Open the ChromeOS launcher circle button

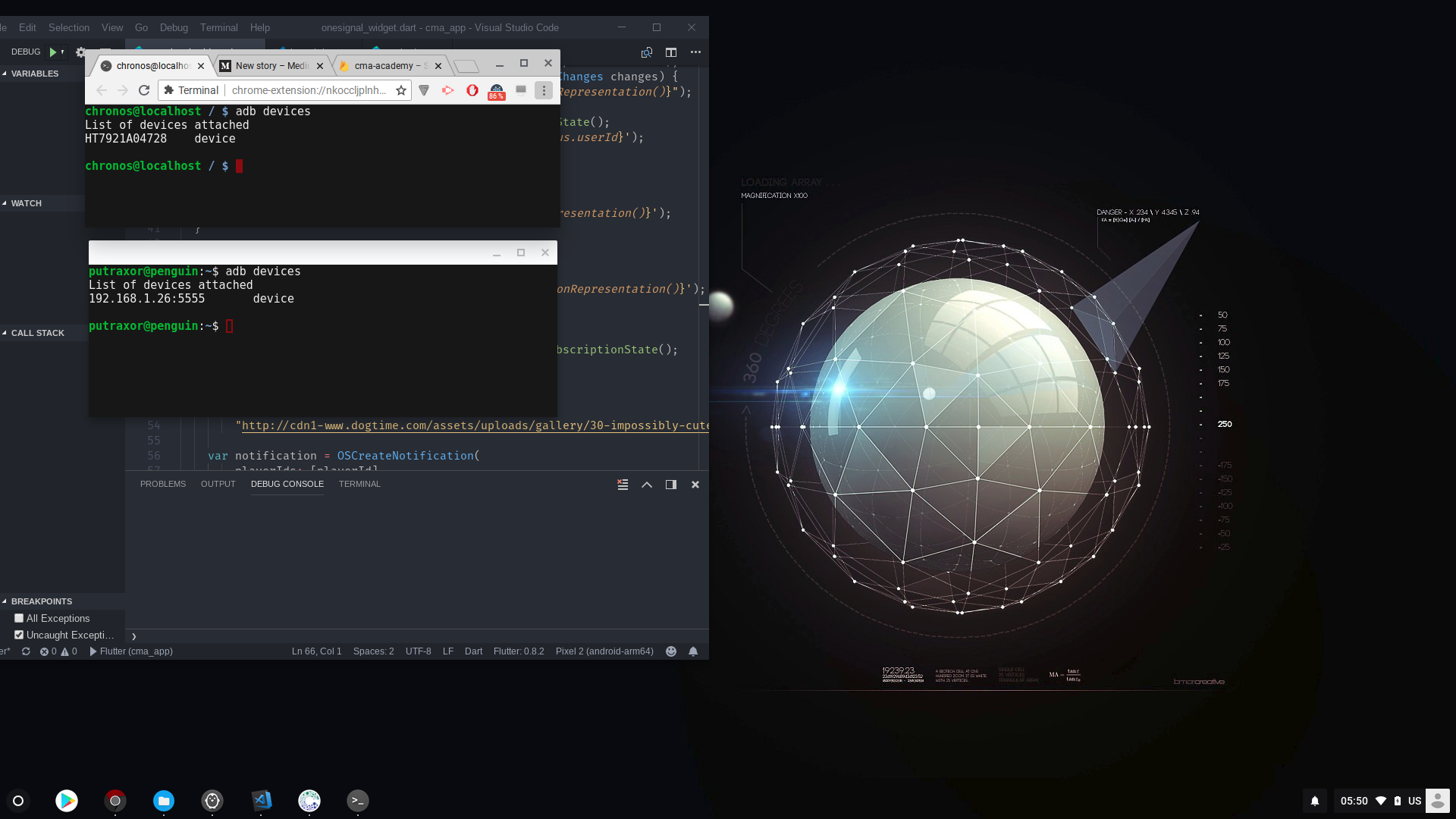18,801
